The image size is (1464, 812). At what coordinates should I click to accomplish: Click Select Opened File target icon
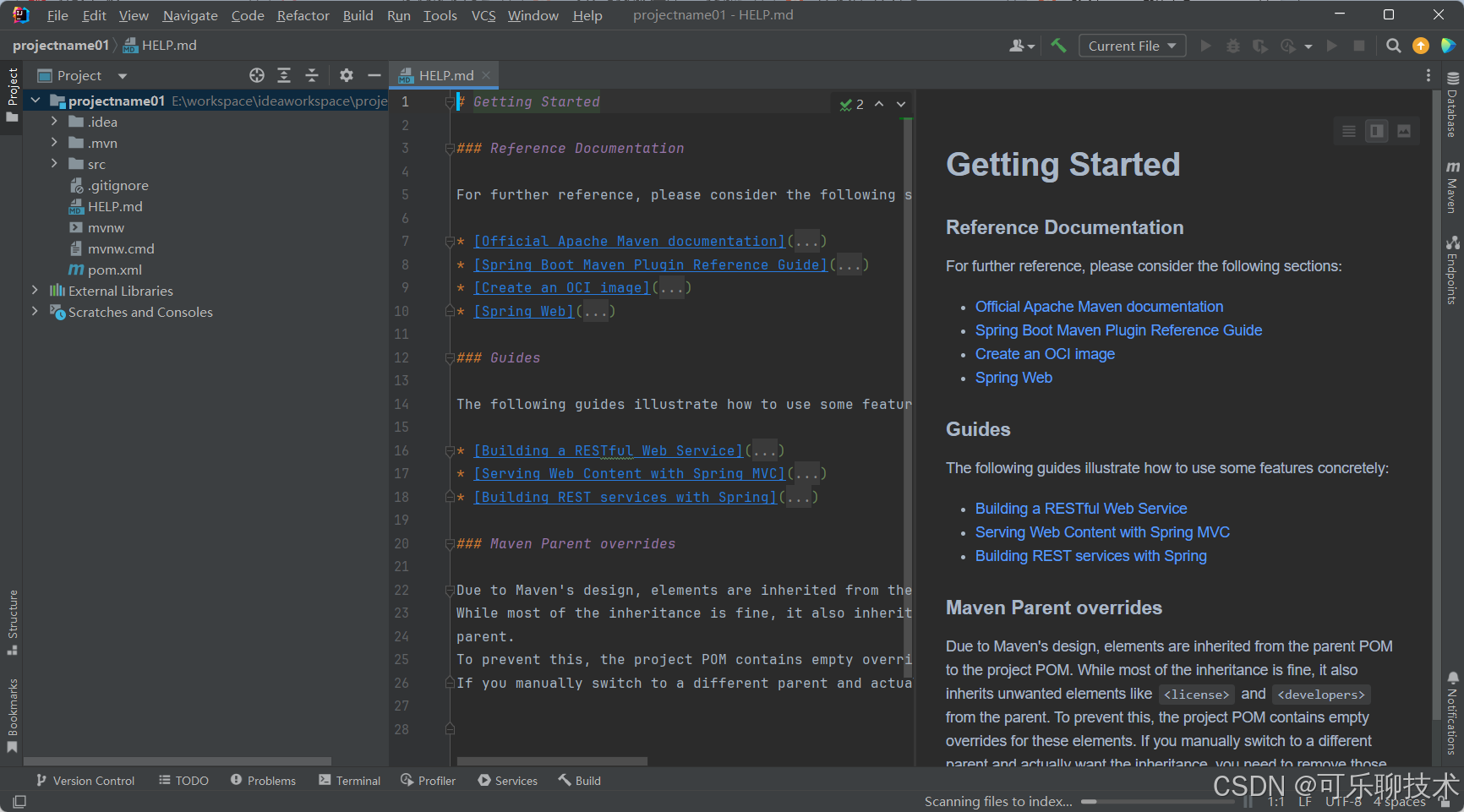pyautogui.click(x=257, y=75)
